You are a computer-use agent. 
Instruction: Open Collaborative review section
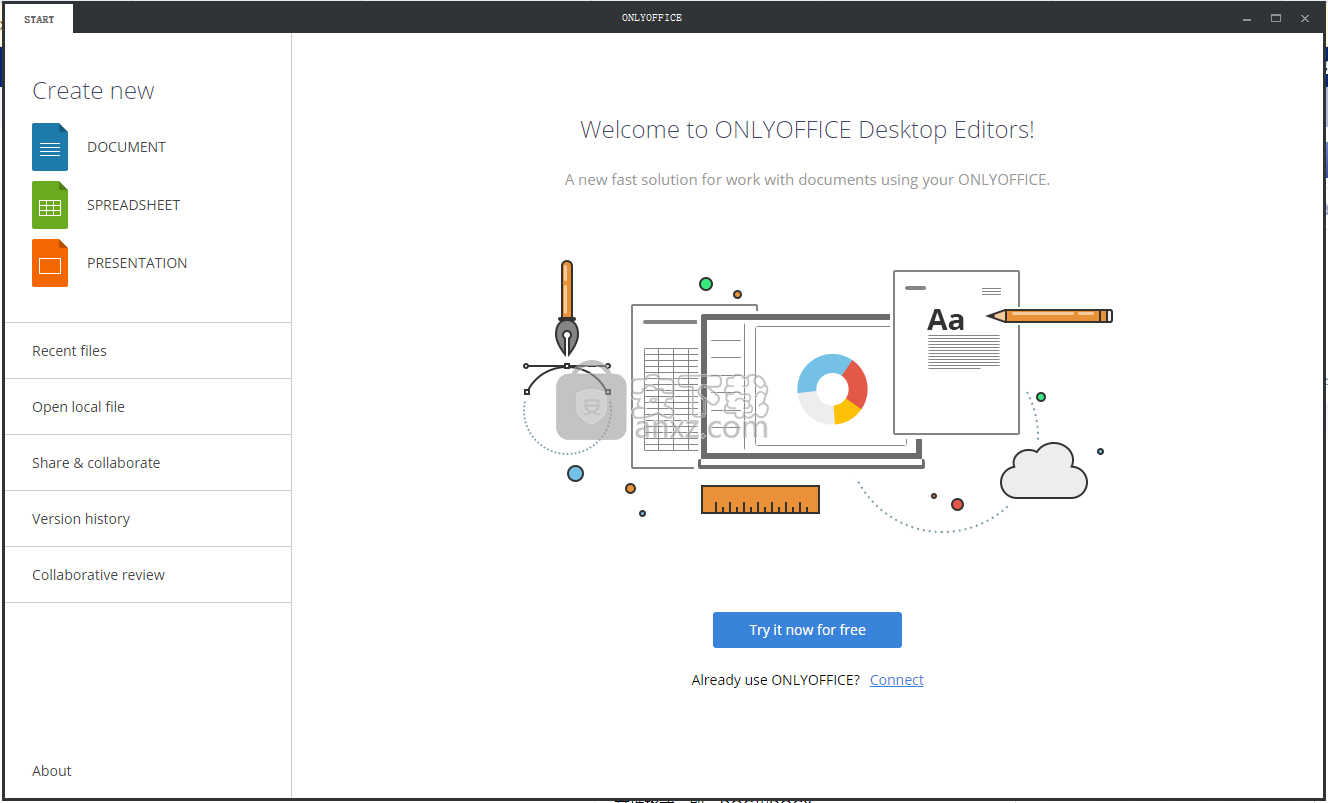click(x=148, y=575)
